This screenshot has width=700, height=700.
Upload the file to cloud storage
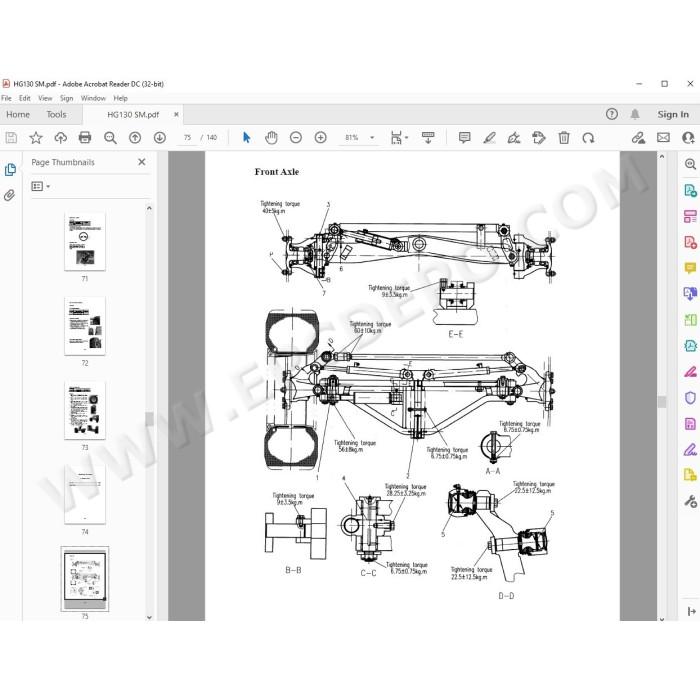[x=60, y=138]
